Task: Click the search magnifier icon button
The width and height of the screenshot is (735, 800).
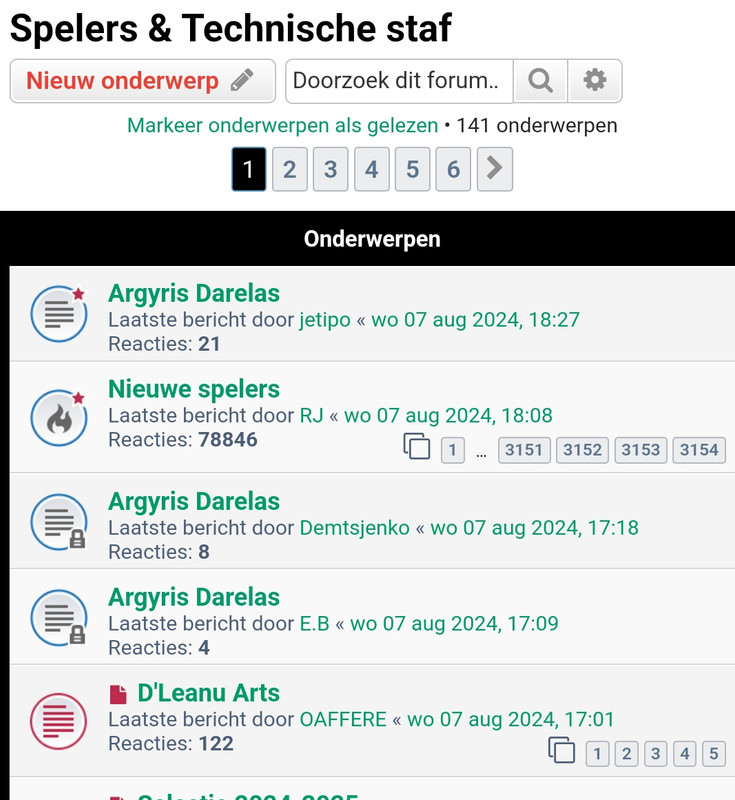Action: point(540,81)
